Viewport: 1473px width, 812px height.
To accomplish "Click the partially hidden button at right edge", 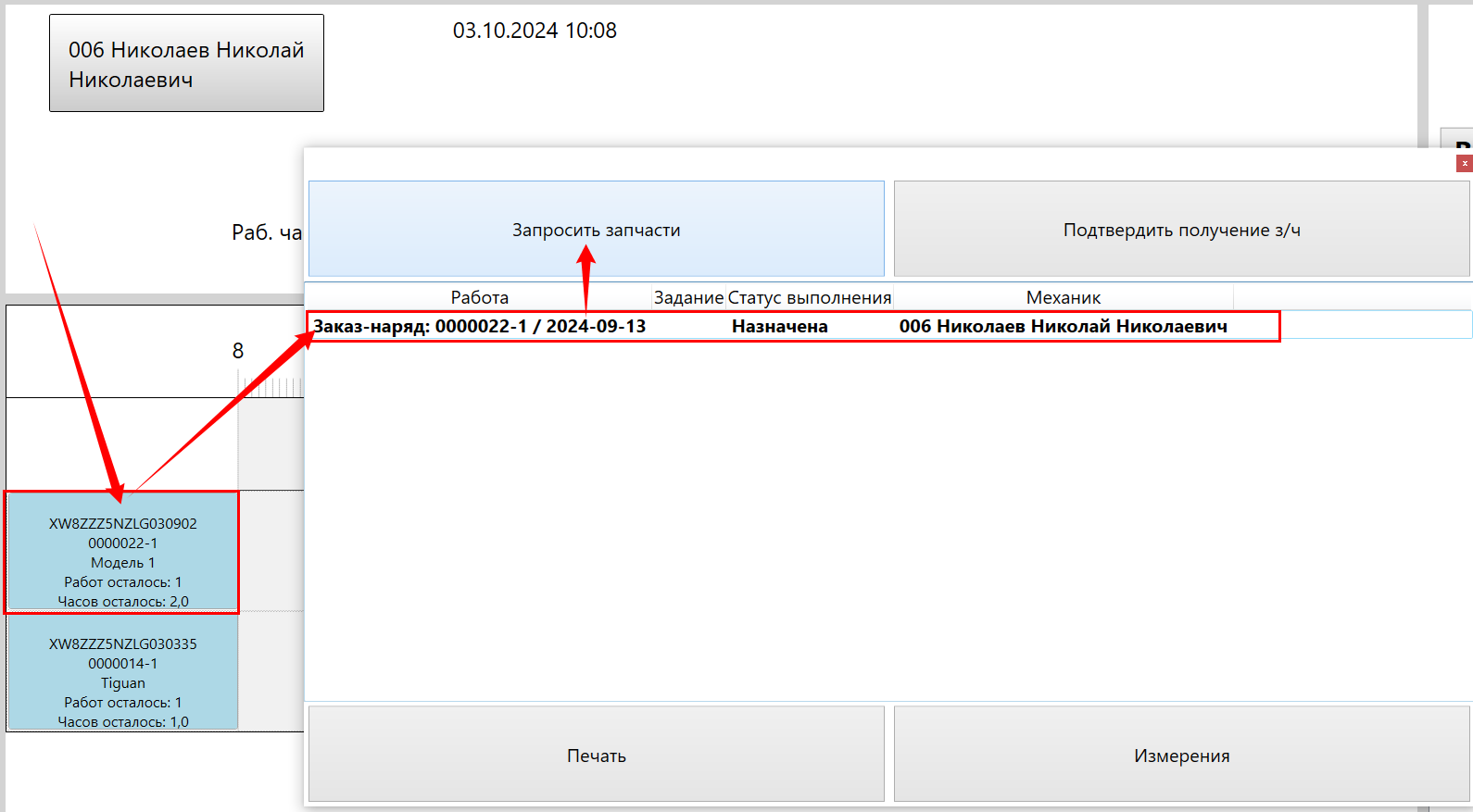I will (1459, 141).
